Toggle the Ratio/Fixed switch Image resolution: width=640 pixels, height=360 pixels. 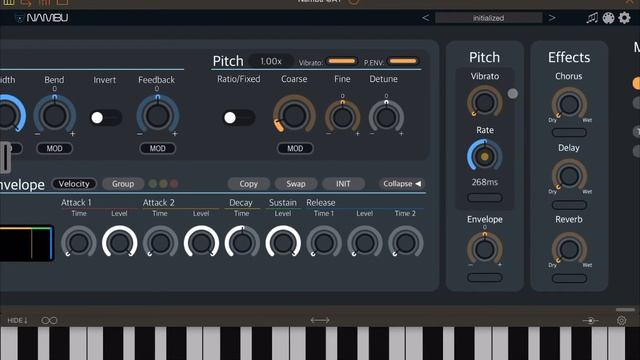pos(239,118)
